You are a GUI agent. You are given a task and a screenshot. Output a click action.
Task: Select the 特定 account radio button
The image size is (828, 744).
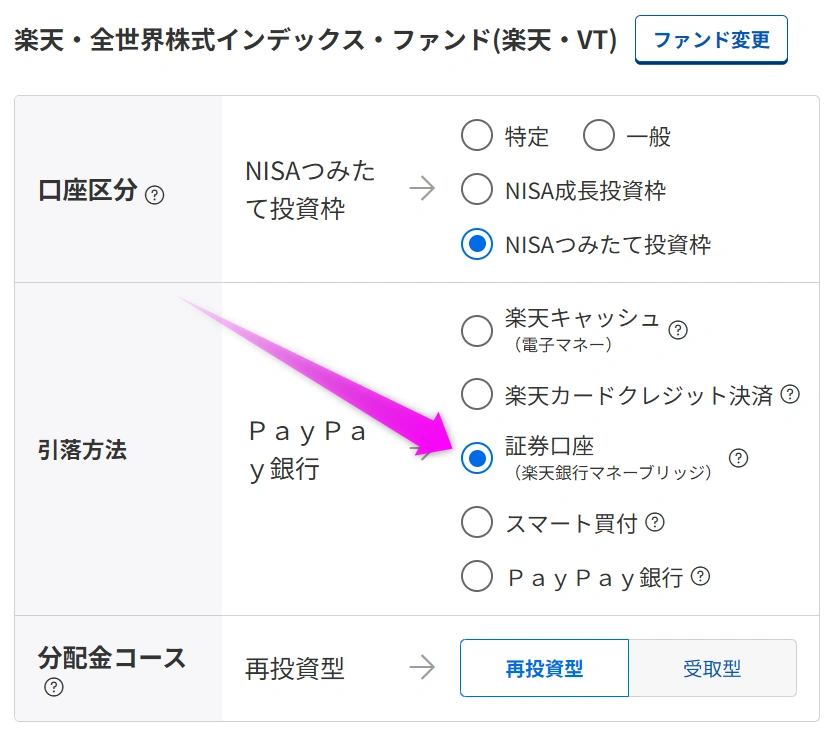[477, 135]
